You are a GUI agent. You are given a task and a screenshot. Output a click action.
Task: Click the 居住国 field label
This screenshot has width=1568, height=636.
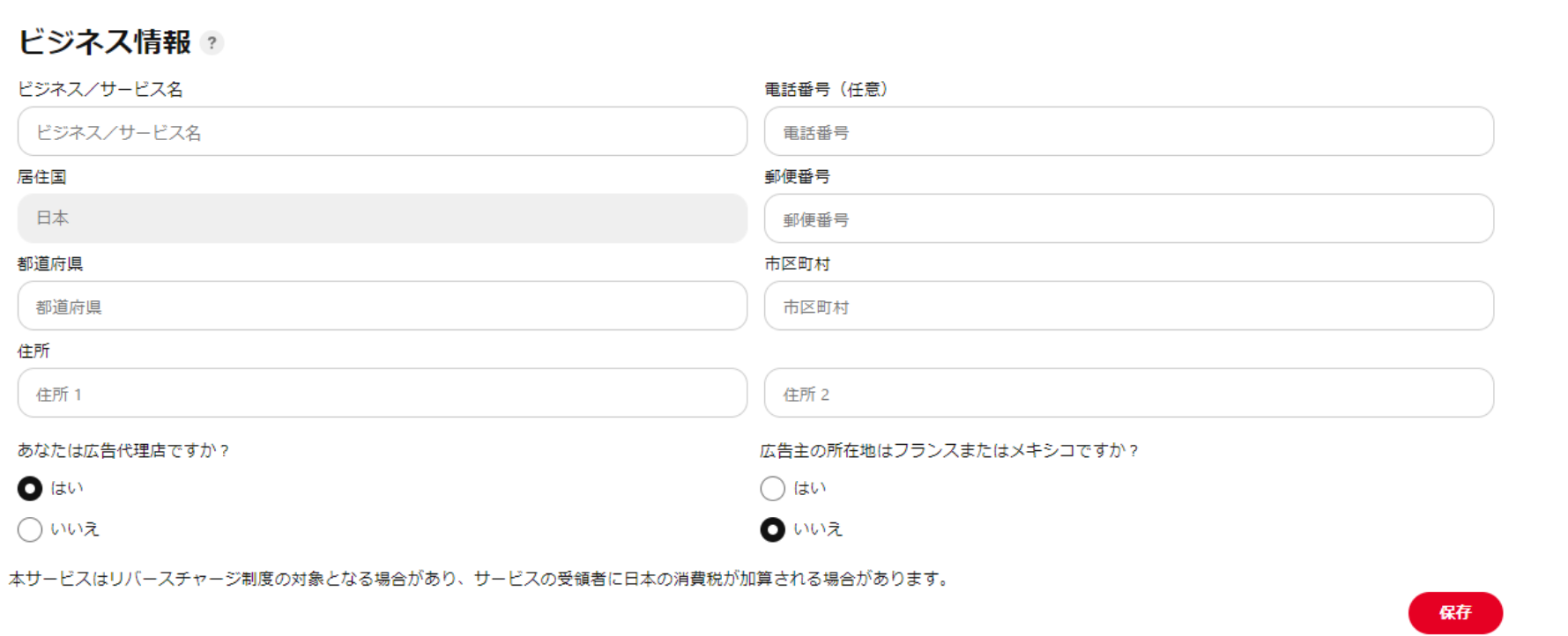41,176
